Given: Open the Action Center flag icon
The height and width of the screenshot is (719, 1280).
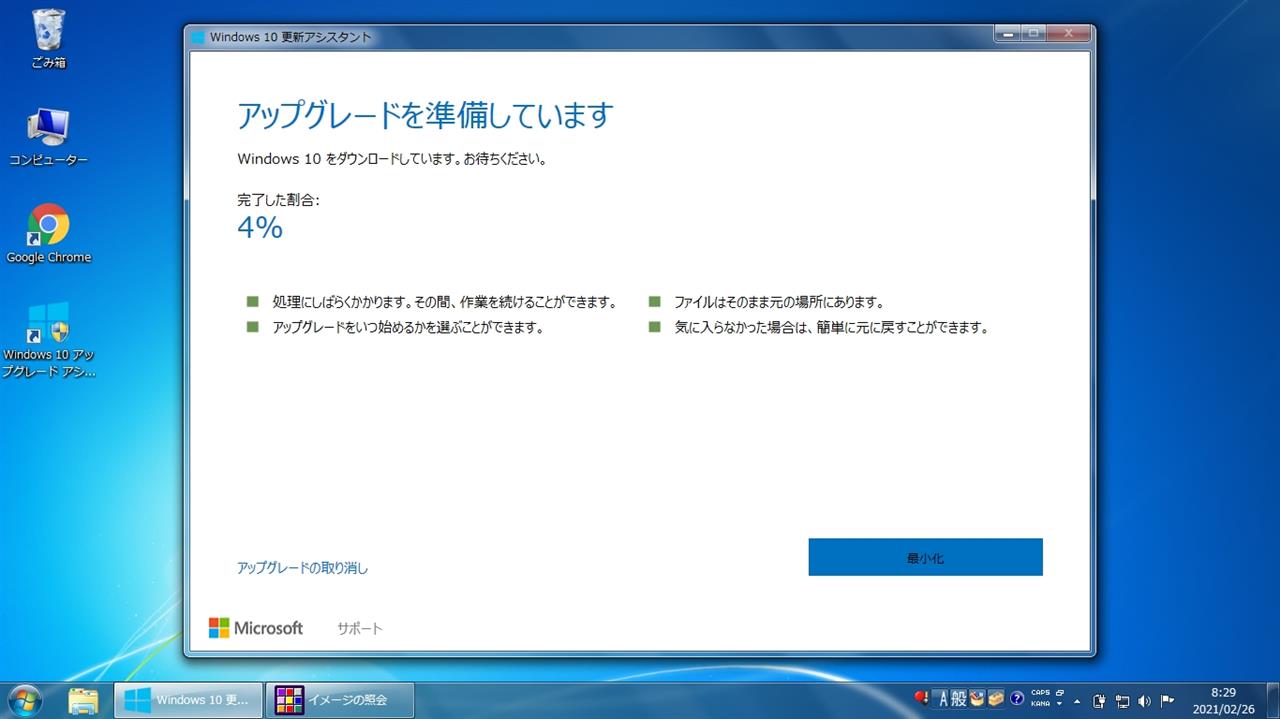Looking at the screenshot, I should 1167,700.
